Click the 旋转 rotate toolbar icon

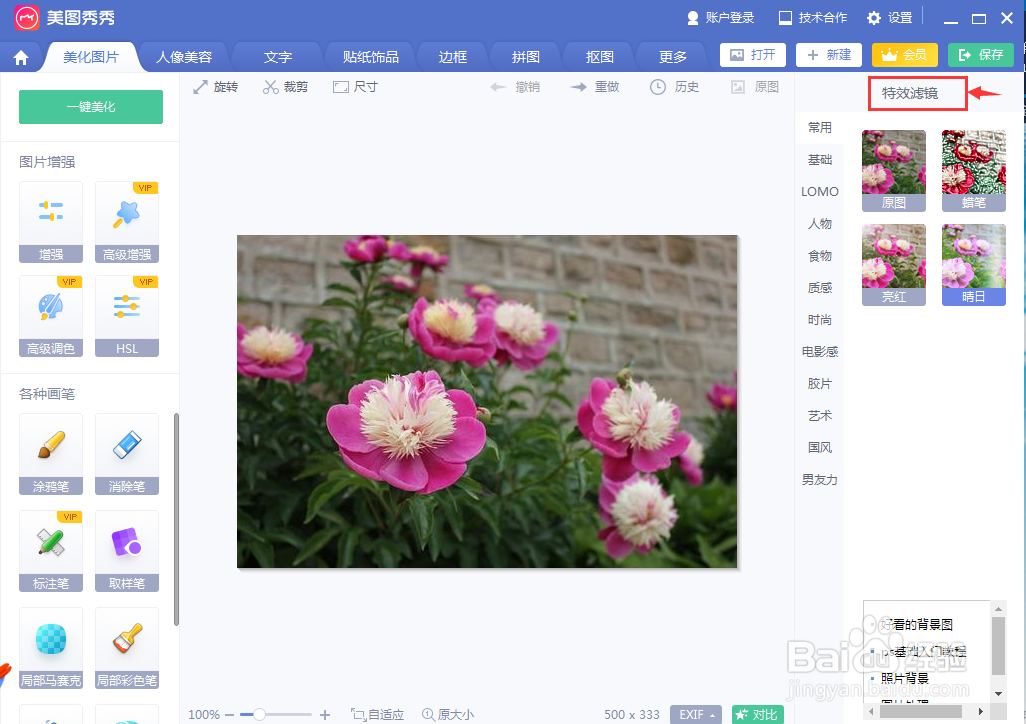pos(216,86)
